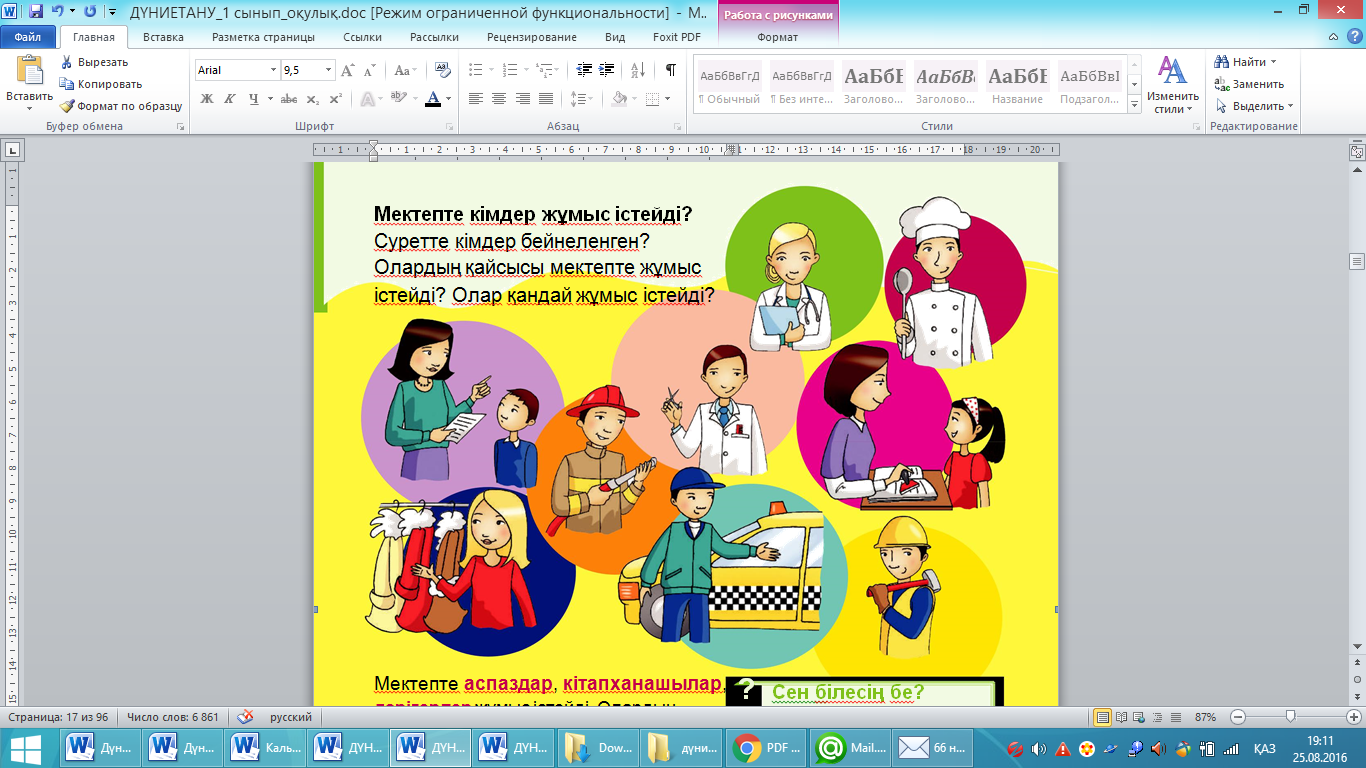
Task: Open the Формат picture tools tab
Action: [x=778, y=37]
